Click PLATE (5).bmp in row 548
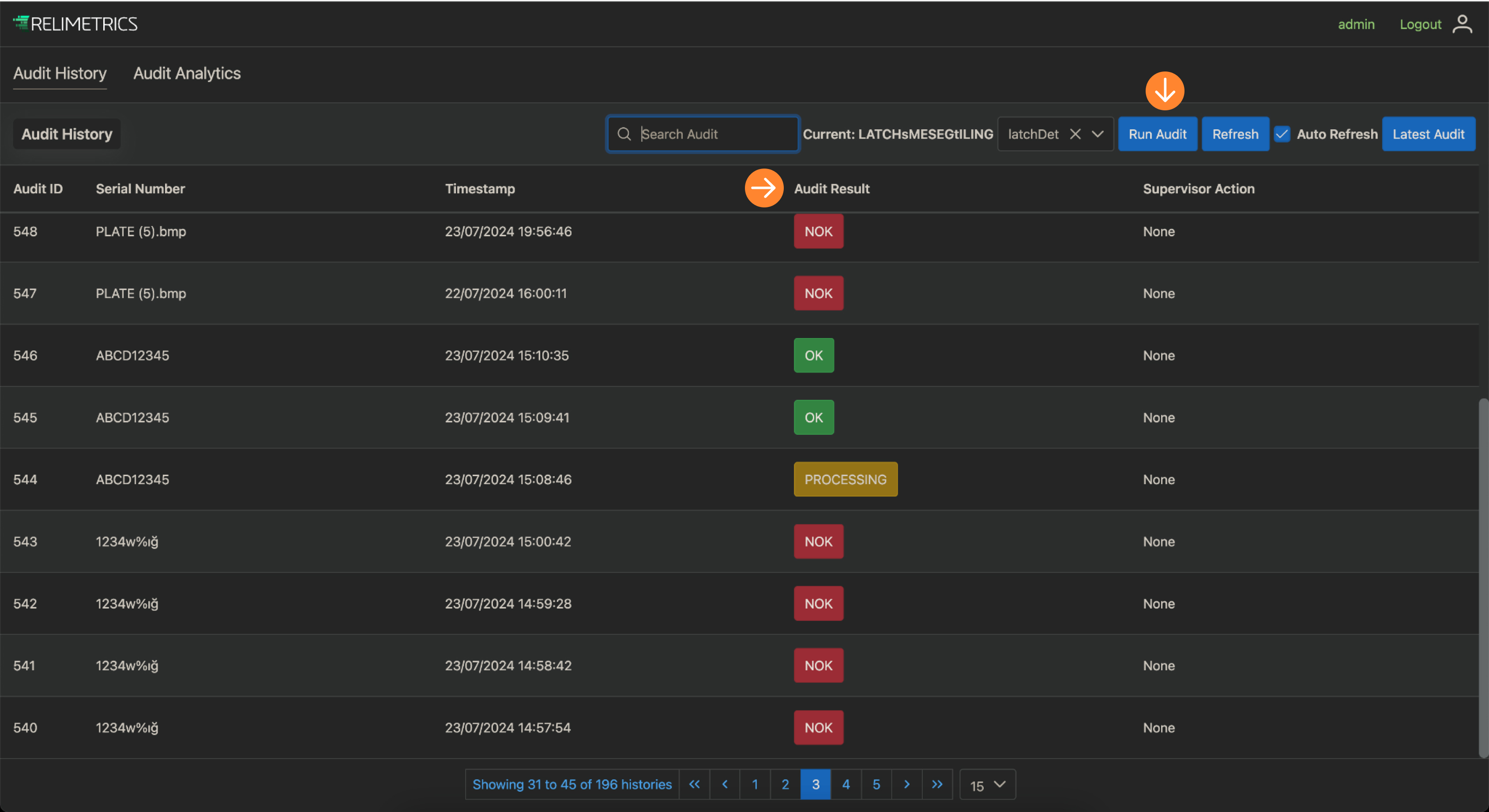The image size is (1489, 812). click(x=141, y=231)
